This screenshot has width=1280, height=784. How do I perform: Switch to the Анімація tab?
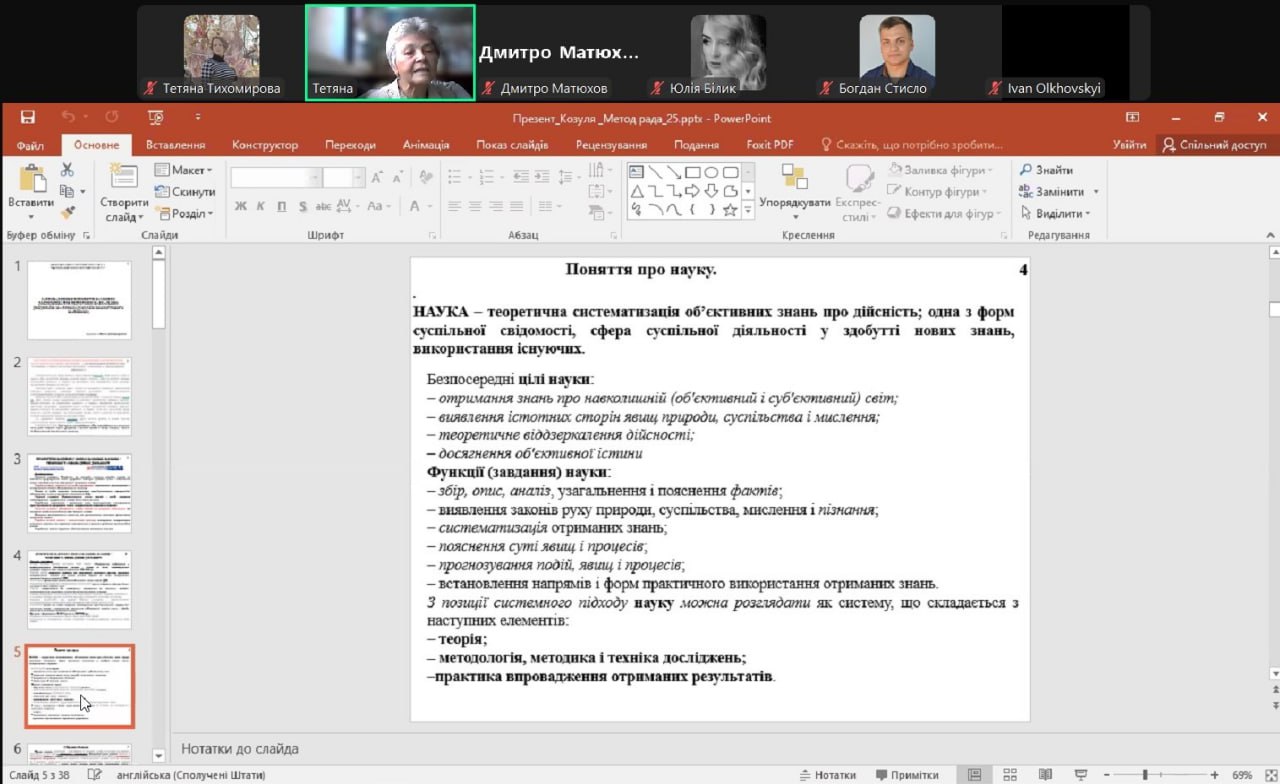426,145
